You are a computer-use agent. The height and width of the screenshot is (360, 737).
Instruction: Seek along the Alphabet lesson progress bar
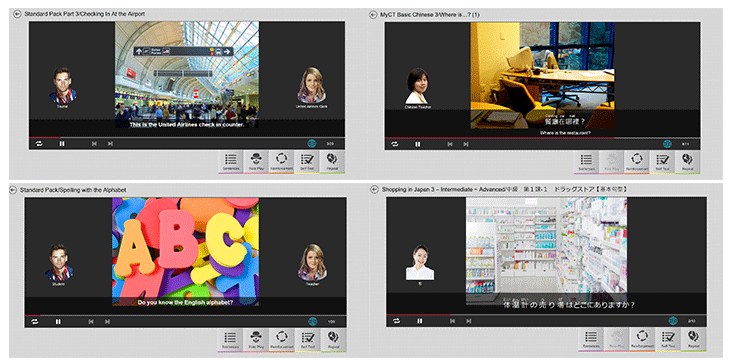186,315
